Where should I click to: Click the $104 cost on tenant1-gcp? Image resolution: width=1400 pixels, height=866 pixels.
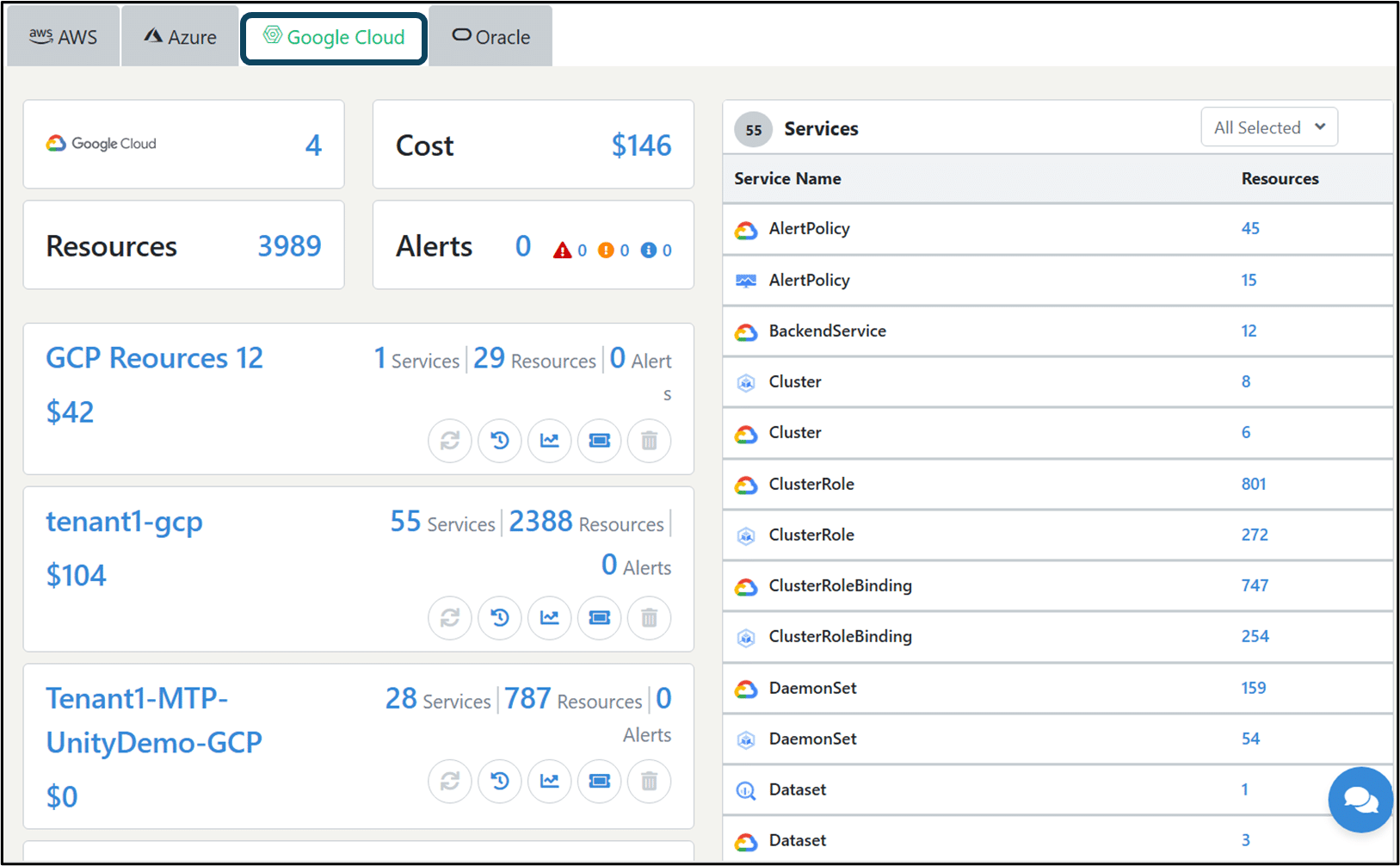76,576
